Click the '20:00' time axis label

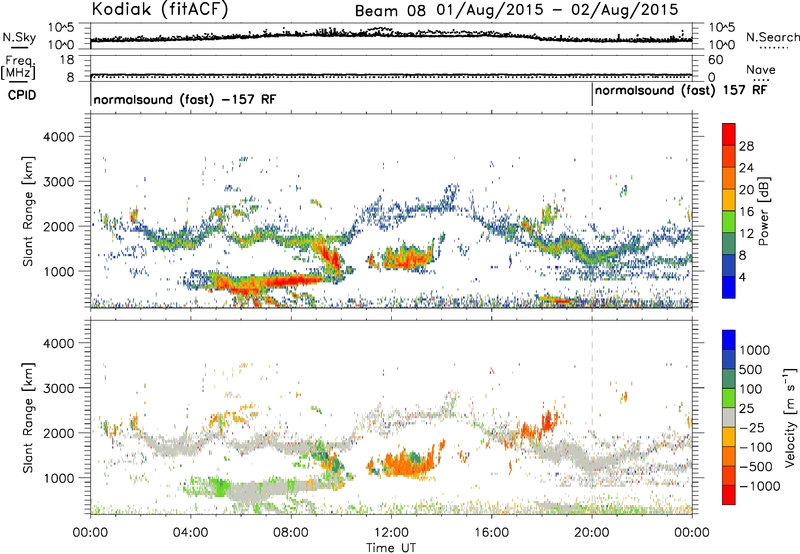[592, 533]
